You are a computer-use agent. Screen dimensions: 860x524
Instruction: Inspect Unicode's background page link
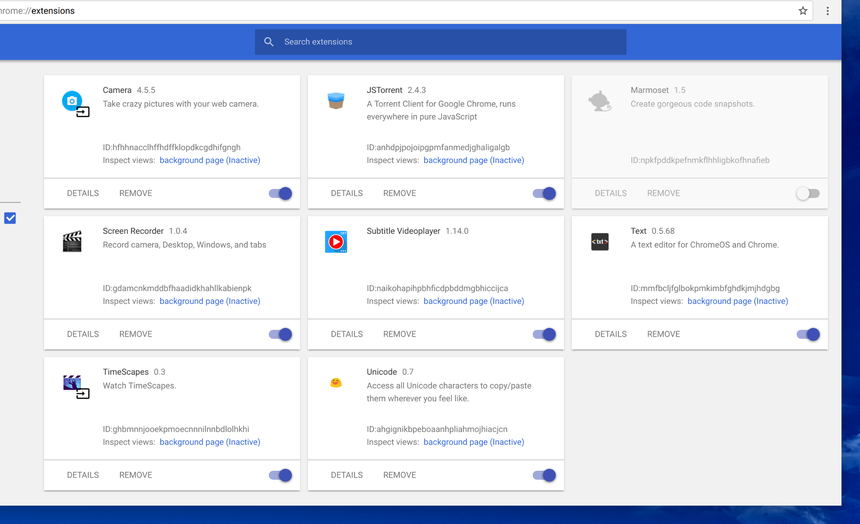point(473,442)
